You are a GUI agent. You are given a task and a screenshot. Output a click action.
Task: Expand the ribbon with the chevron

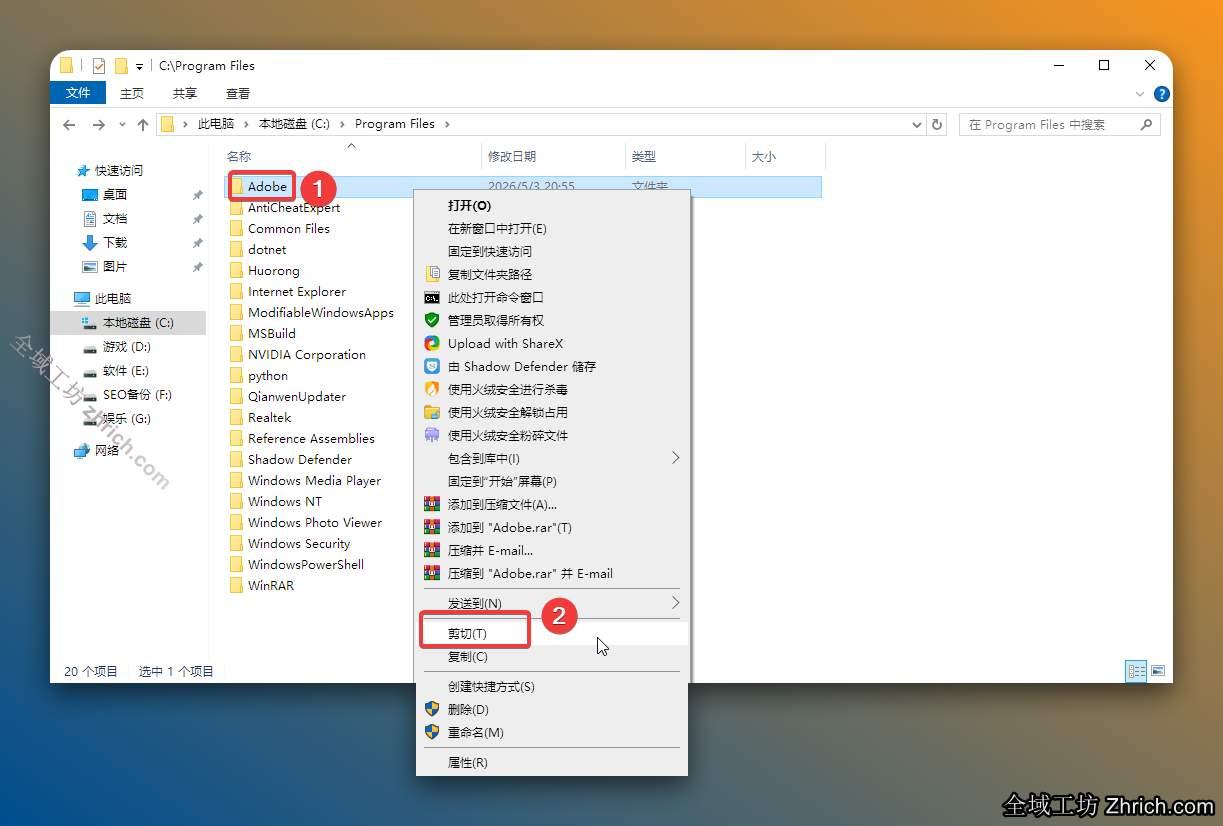1140,94
